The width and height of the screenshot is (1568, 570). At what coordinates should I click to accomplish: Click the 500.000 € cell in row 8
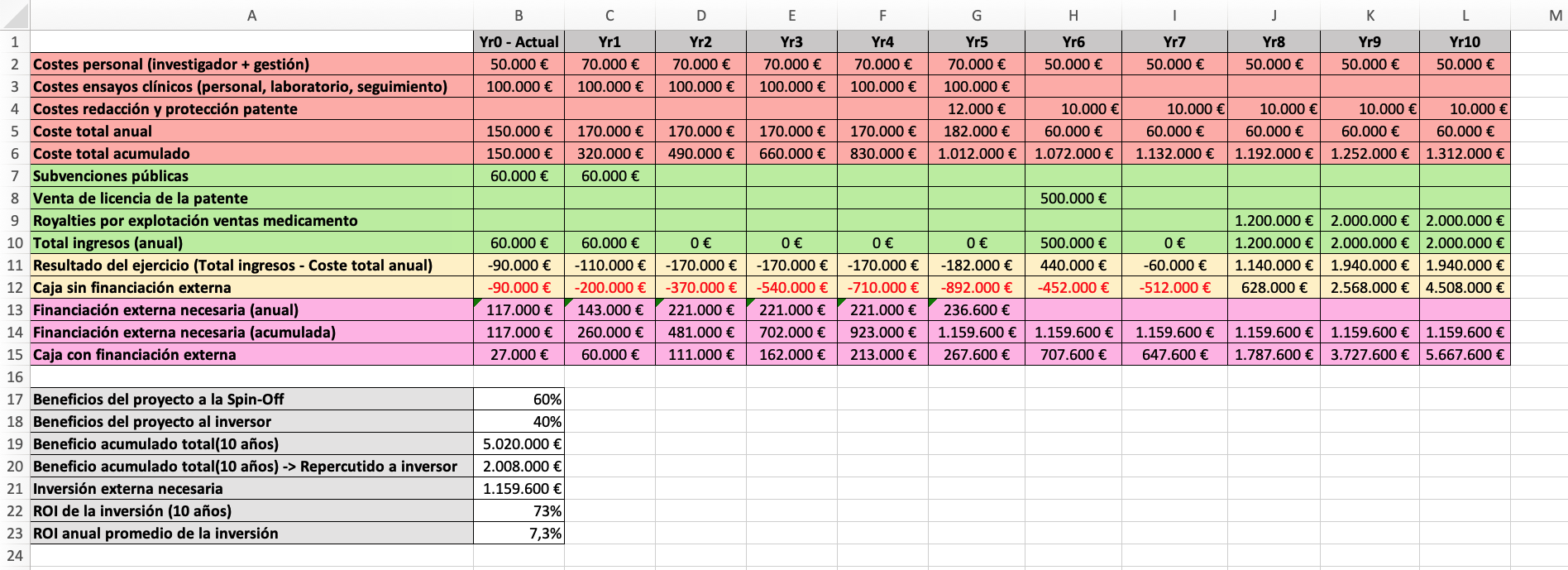pyautogui.click(x=1073, y=199)
